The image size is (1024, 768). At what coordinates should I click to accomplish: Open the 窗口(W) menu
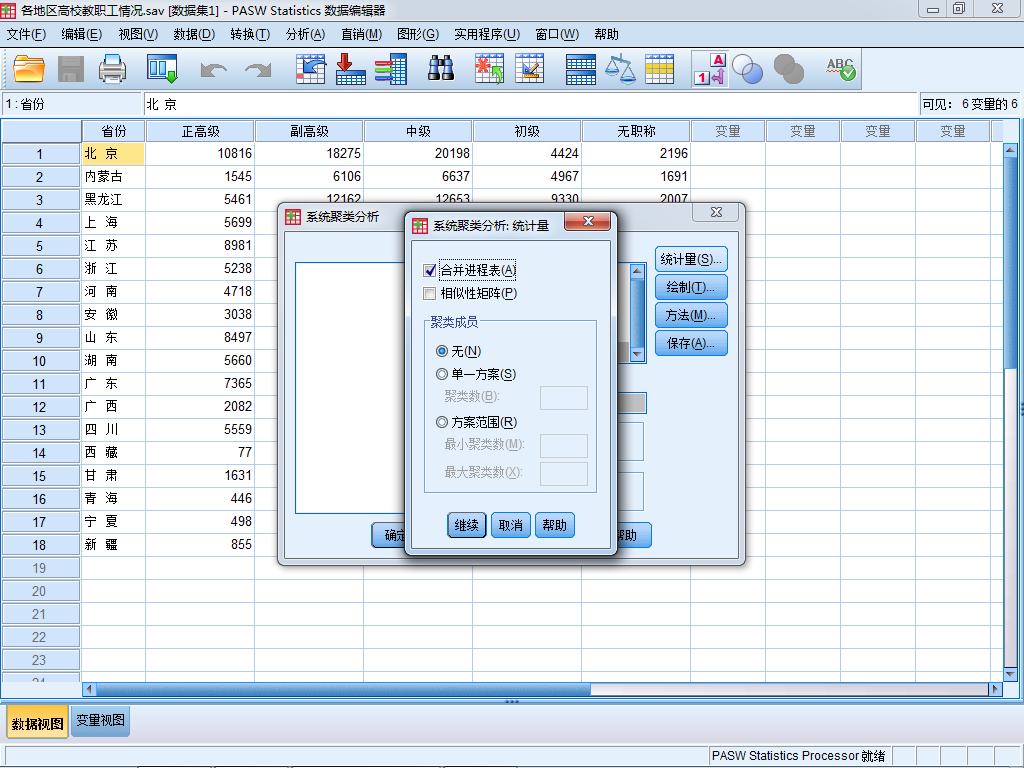(557, 35)
